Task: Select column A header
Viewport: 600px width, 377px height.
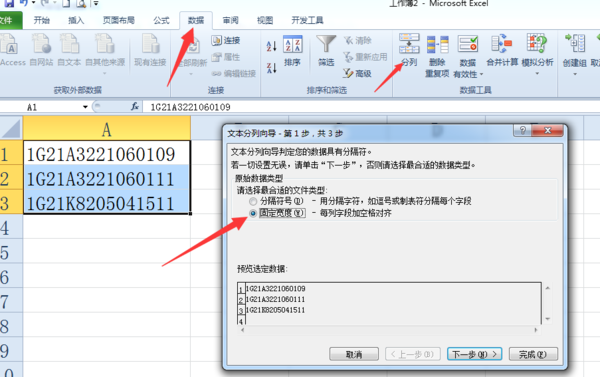Action: coord(107,129)
